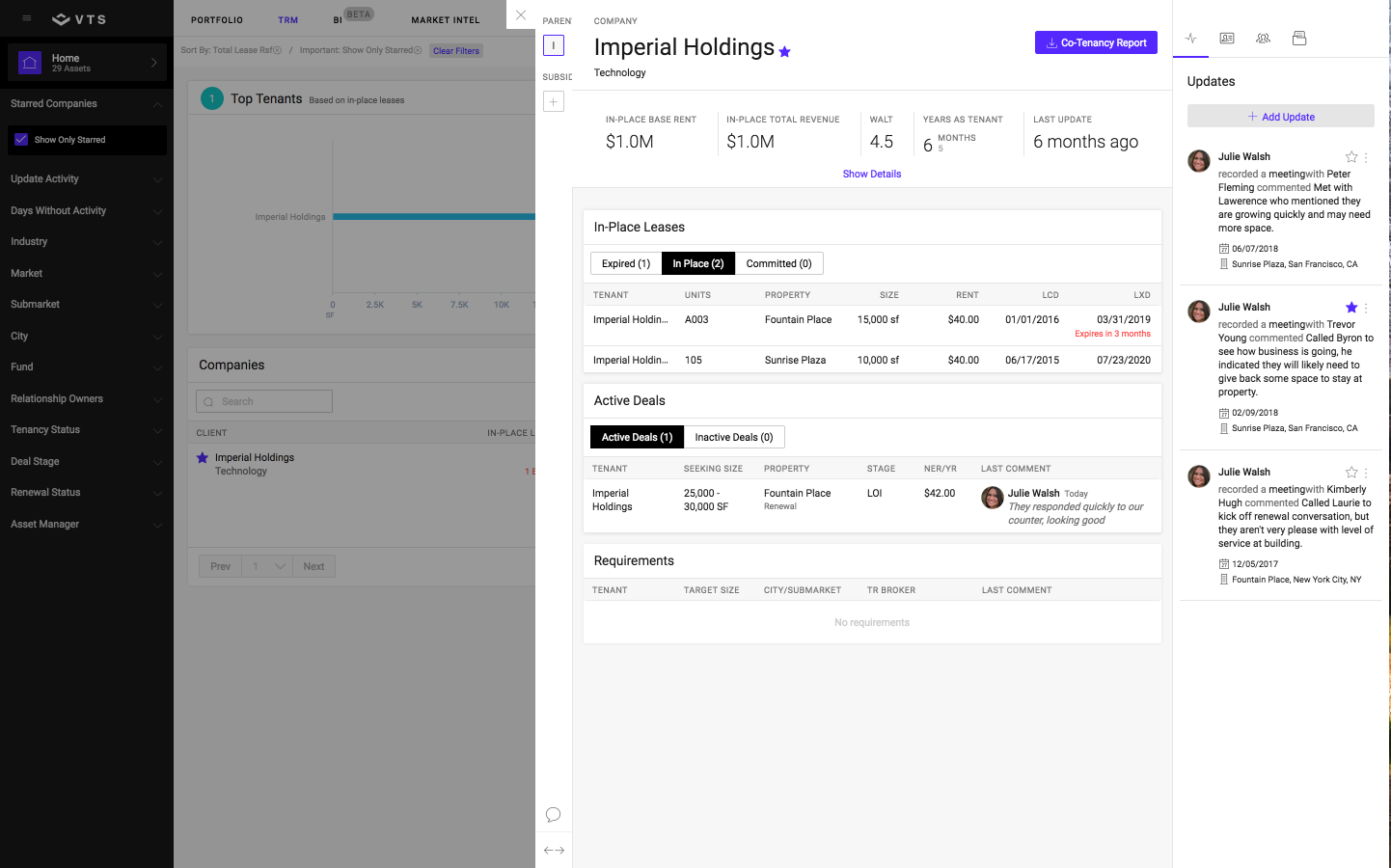Click the VTS logo
This screenshot has width=1391, height=868.
[x=79, y=19]
